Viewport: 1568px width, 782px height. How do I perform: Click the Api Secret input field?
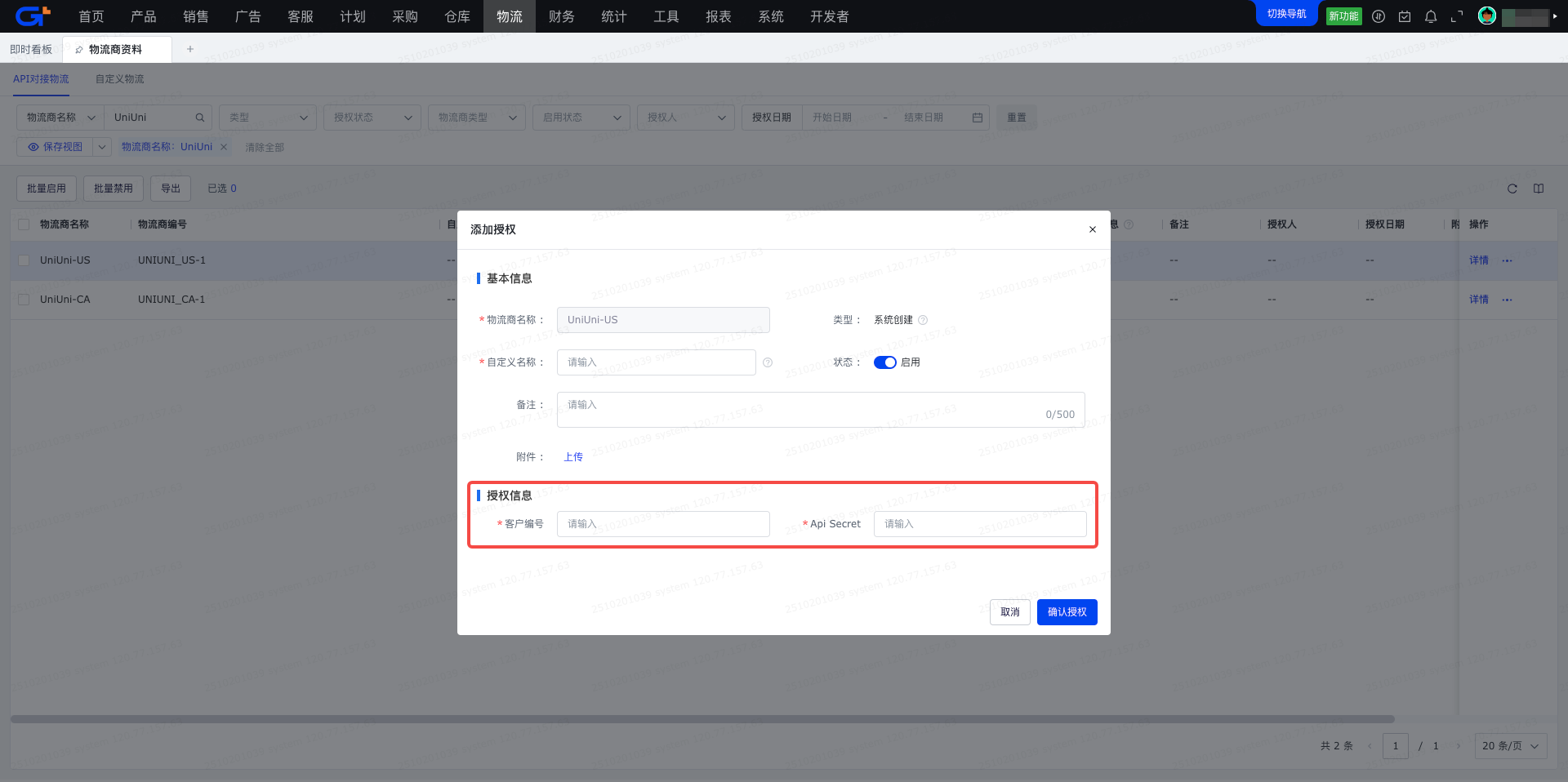pyautogui.click(x=980, y=524)
